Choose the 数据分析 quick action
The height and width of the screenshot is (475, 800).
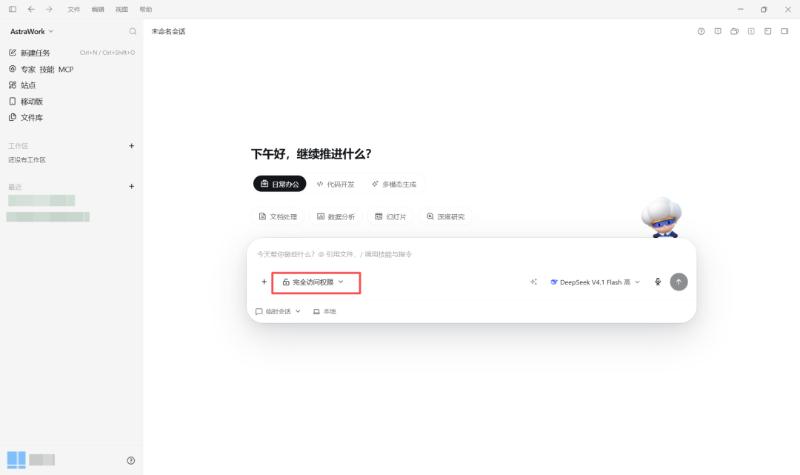(336, 217)
